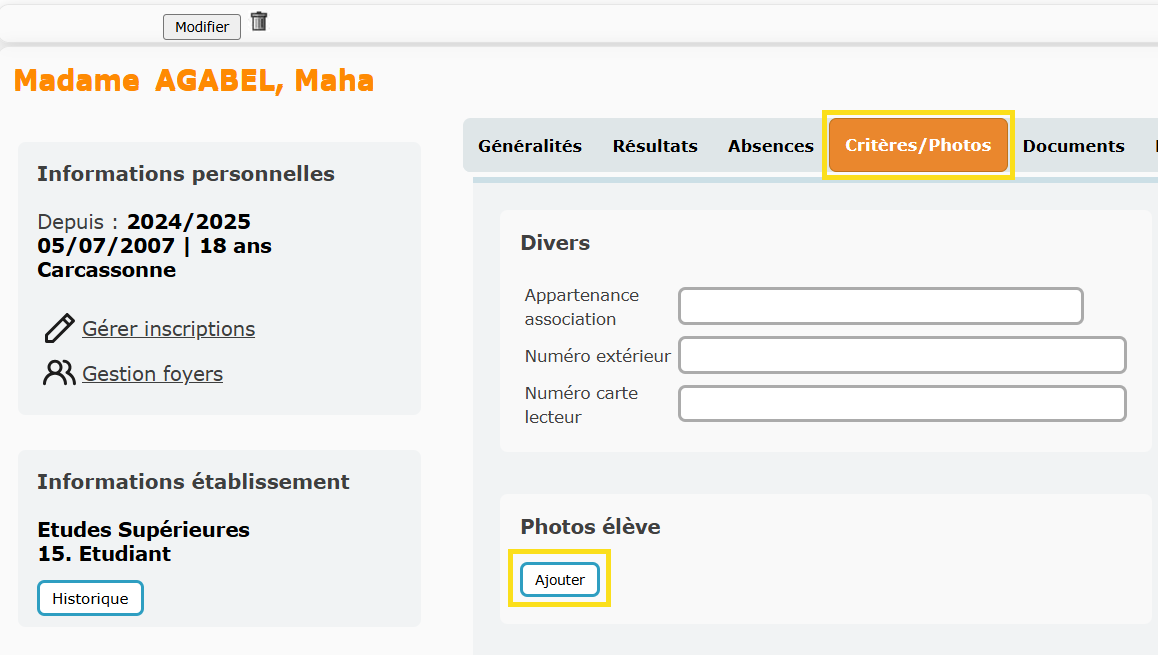Click the Madame AGABEL, Maha heading
The height and width of the screenshot is (655, 1158).
point(194,80)
